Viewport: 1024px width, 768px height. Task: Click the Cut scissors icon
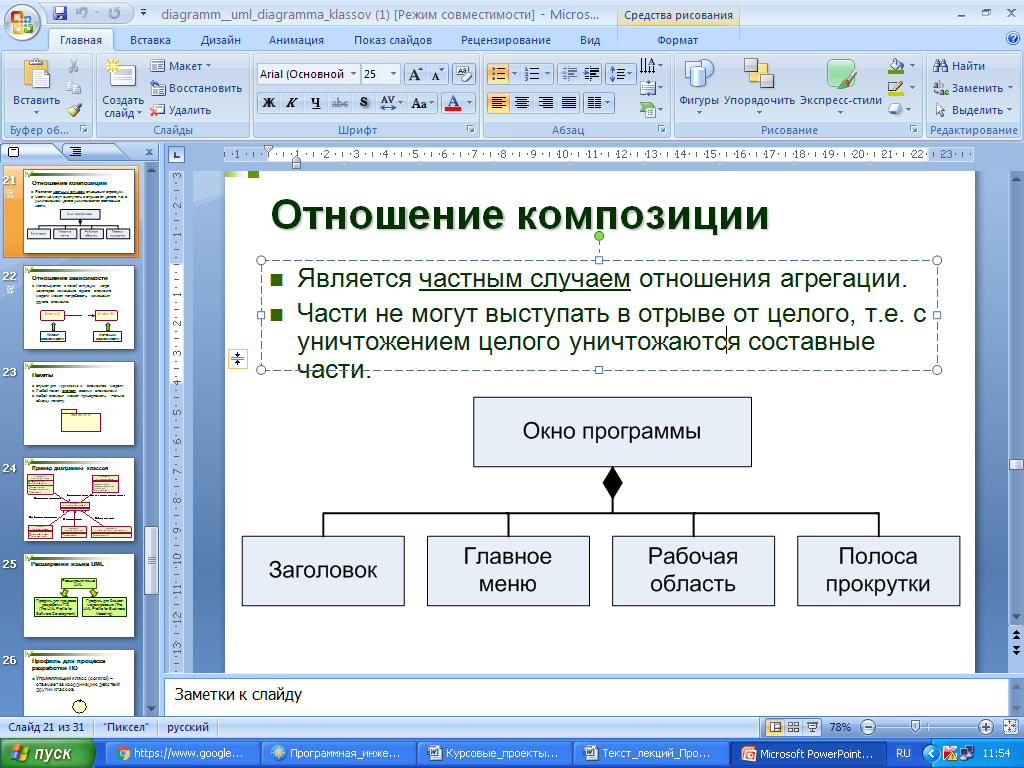(74, 66)
